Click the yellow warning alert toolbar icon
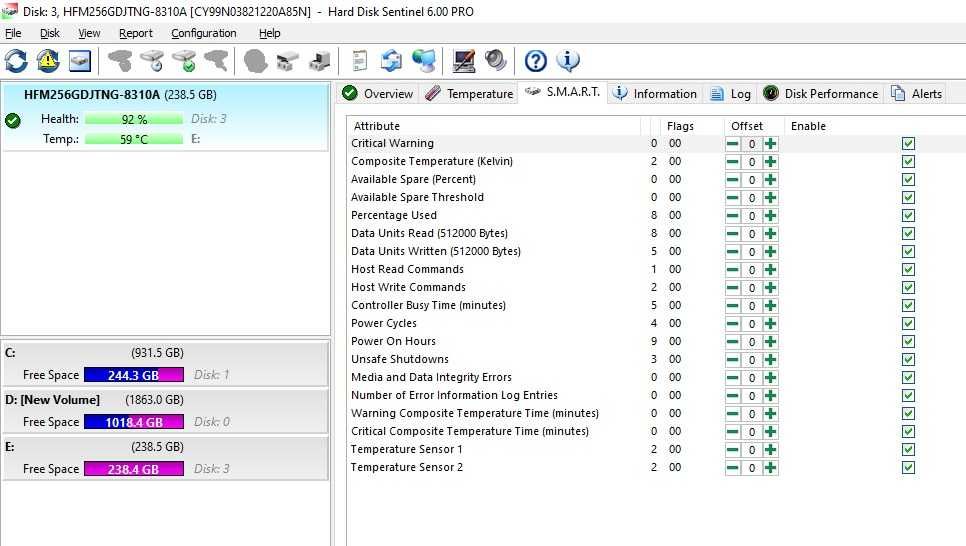The height and width of the screenshot is (546, 966). tap(48, 61)
